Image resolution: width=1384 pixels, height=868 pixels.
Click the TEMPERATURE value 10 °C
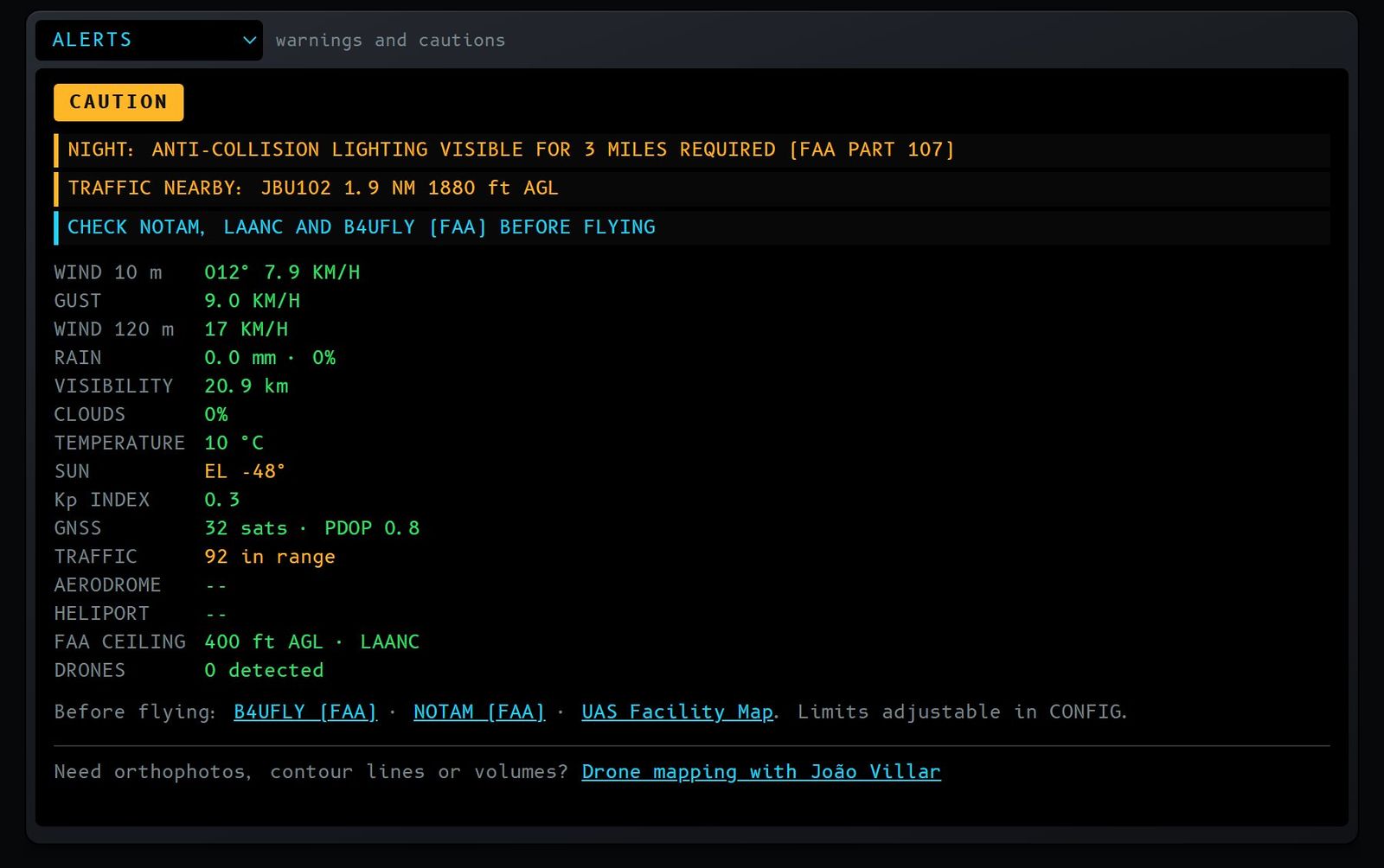[x=234, y=444]
